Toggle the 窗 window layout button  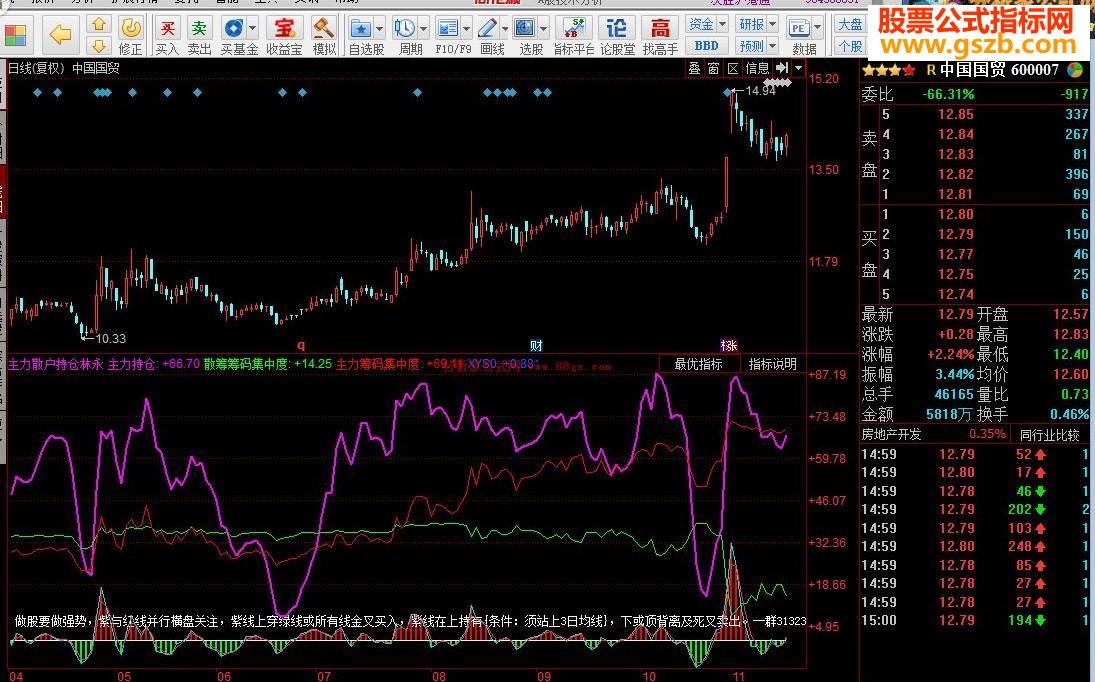pyautogui.click(x=713, y=68)
